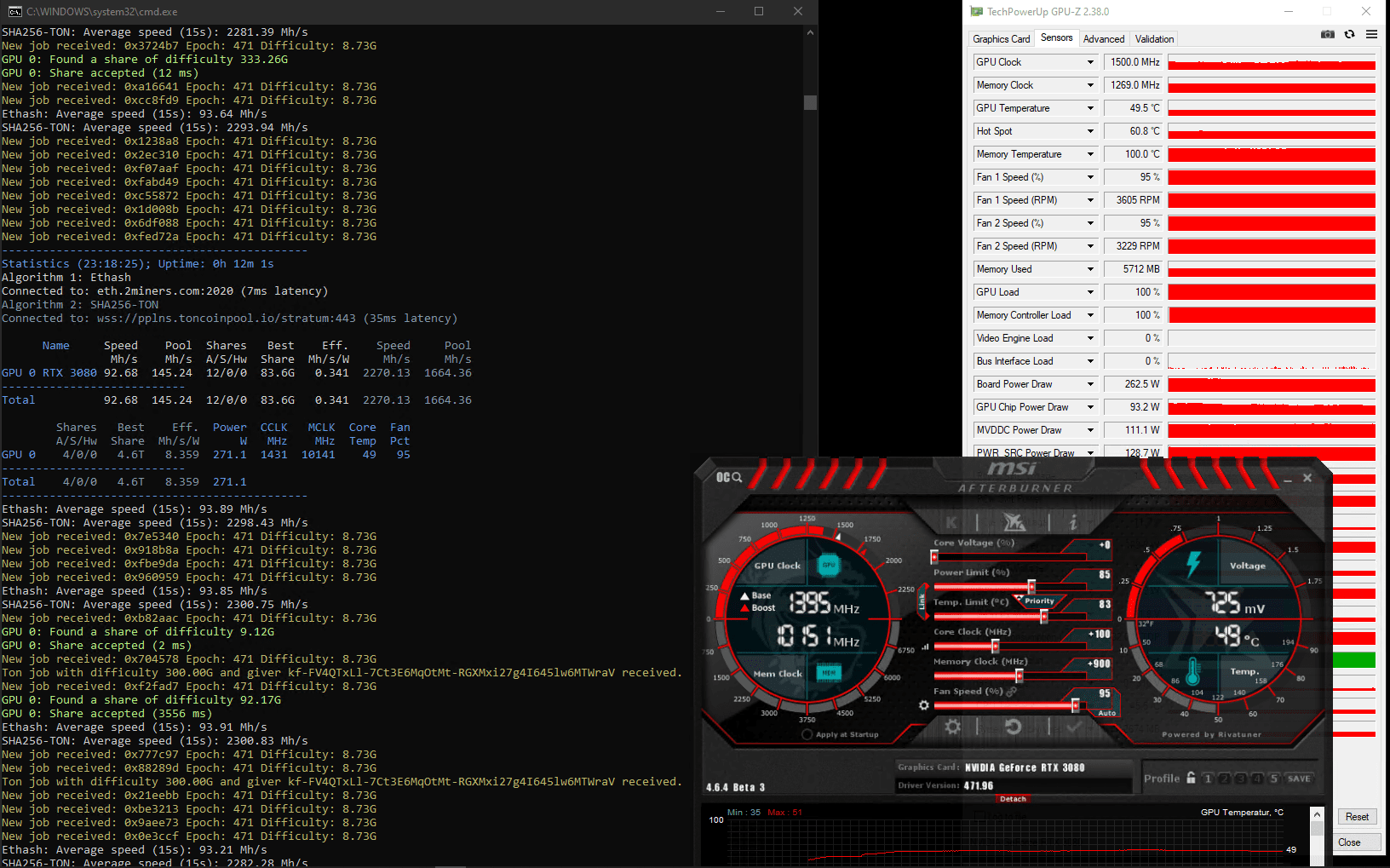Launch Kombustor with the K icon
Viewport: 1390px width, 868px height.
point(951,522)
